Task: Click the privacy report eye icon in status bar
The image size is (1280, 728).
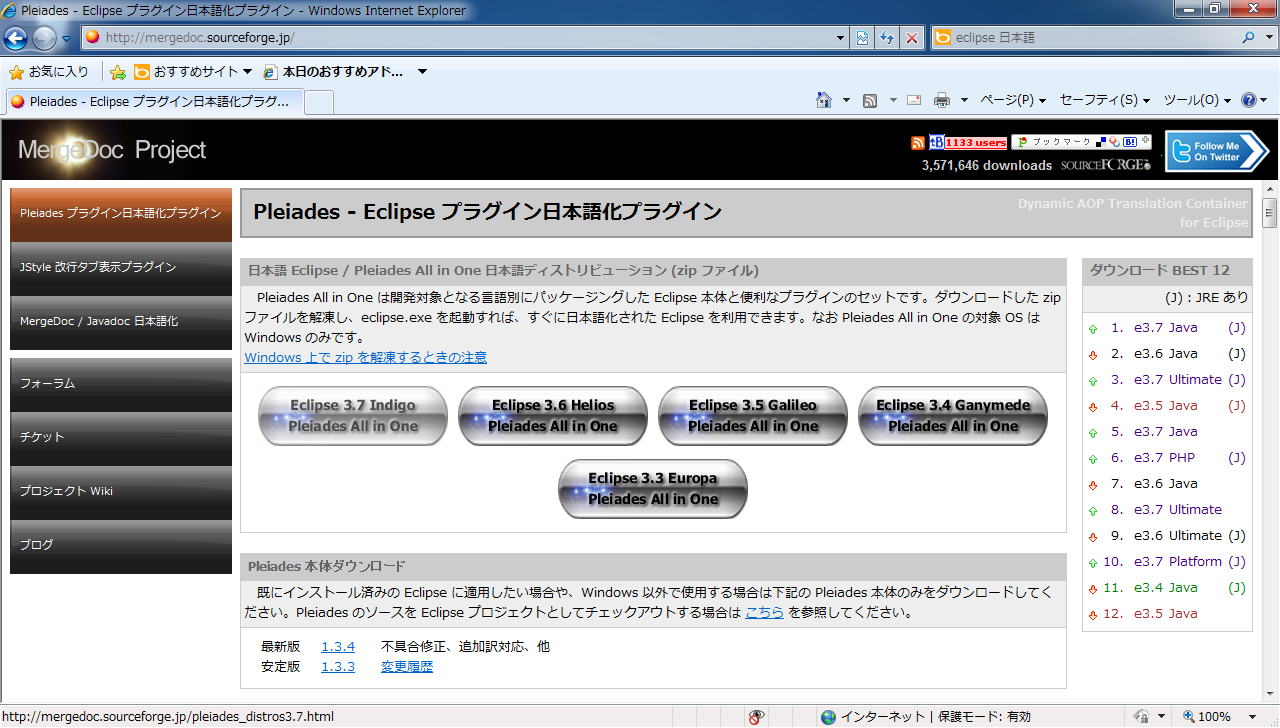Action: (x=757, y=716)
